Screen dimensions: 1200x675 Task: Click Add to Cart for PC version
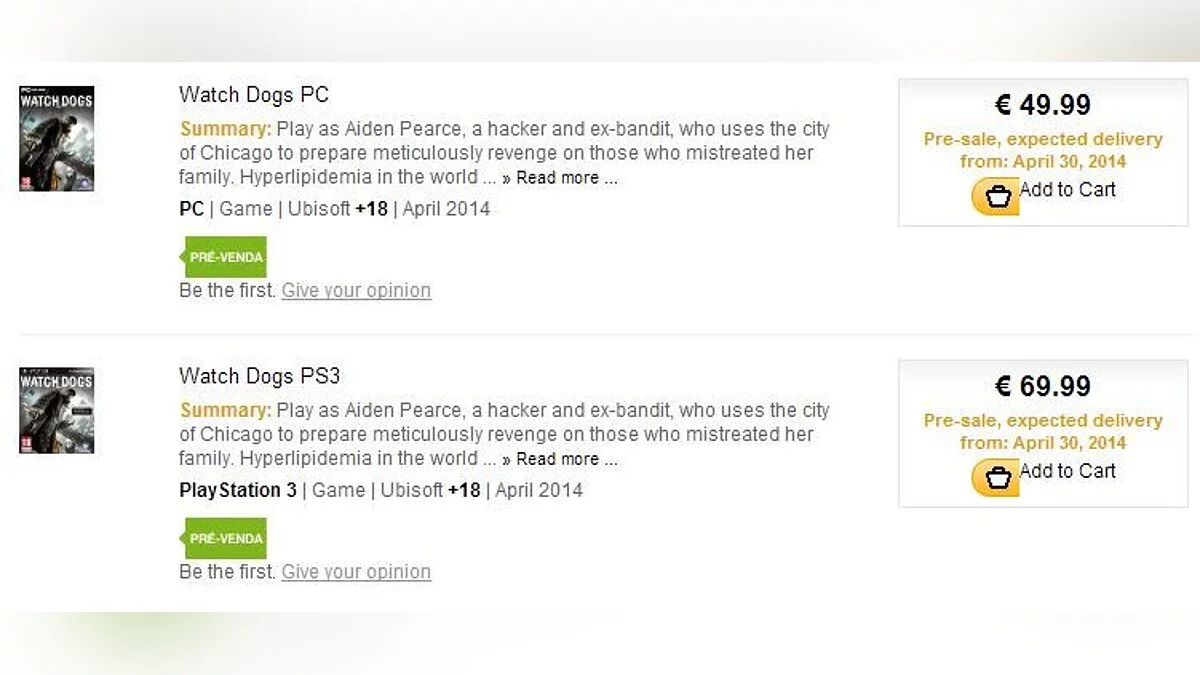click(x=1067, y=190)
